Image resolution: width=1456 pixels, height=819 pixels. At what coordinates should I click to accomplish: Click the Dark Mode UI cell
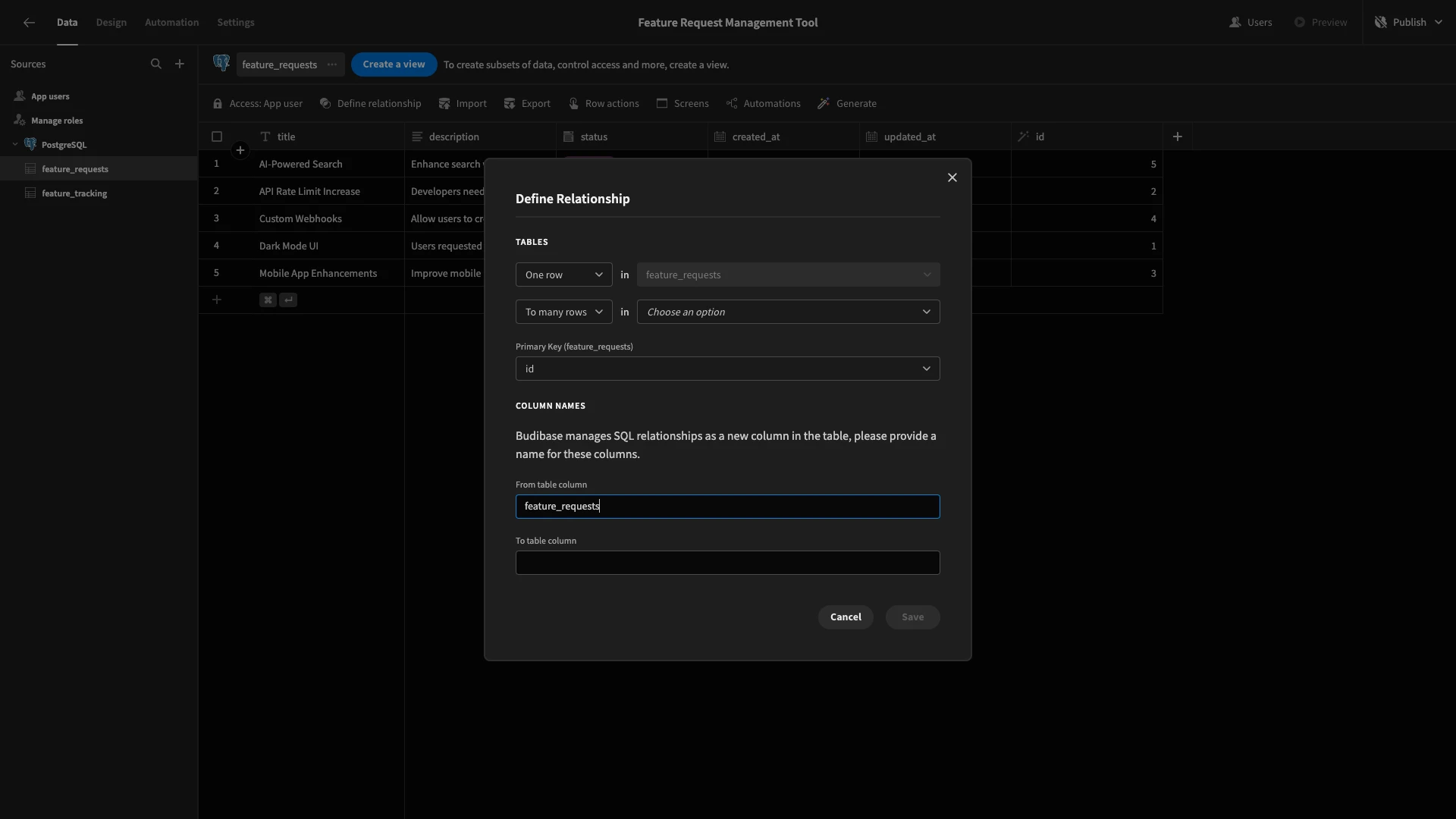(328, 246)
